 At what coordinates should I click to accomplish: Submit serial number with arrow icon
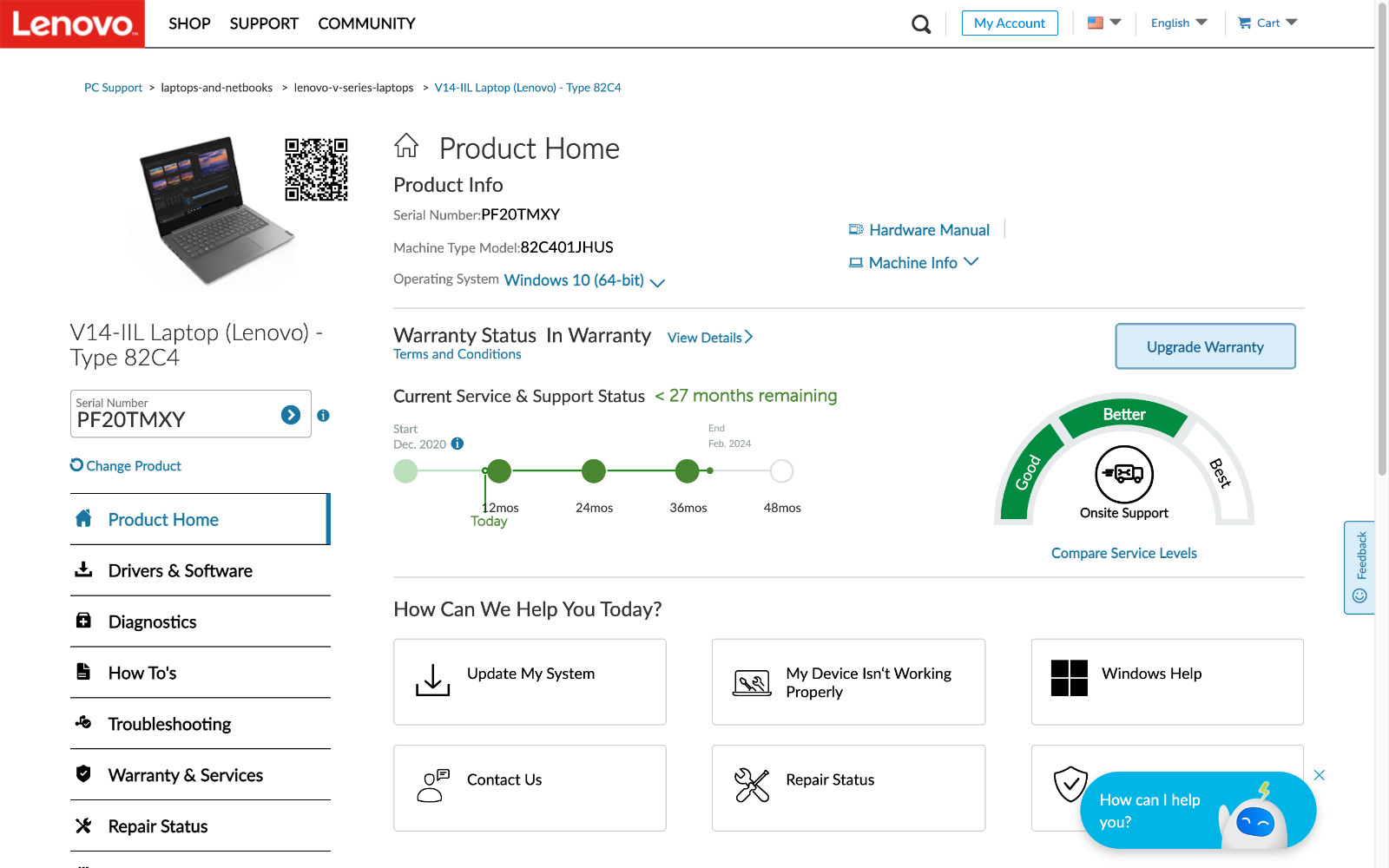click(291, 415)
